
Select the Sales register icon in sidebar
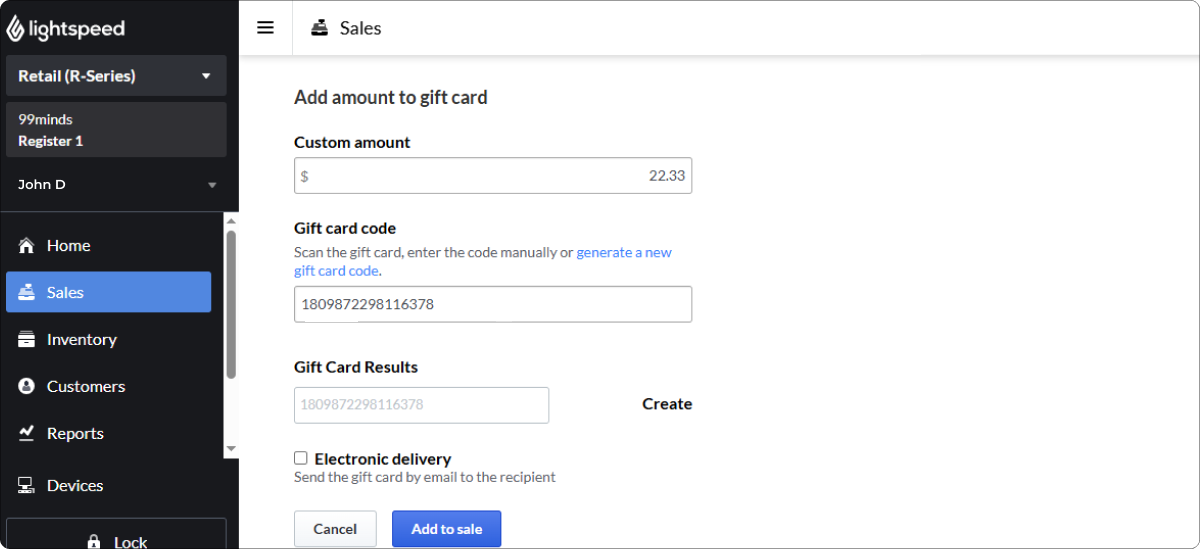point(27,292)
